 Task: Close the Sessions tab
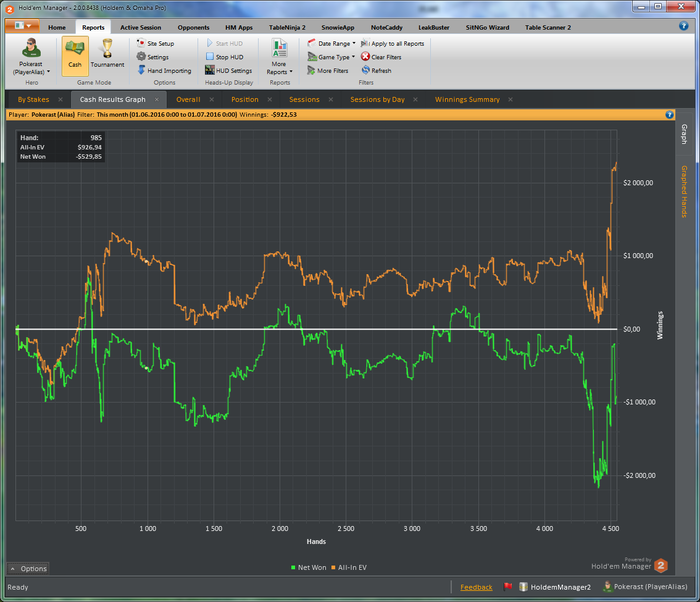point(331,99)
